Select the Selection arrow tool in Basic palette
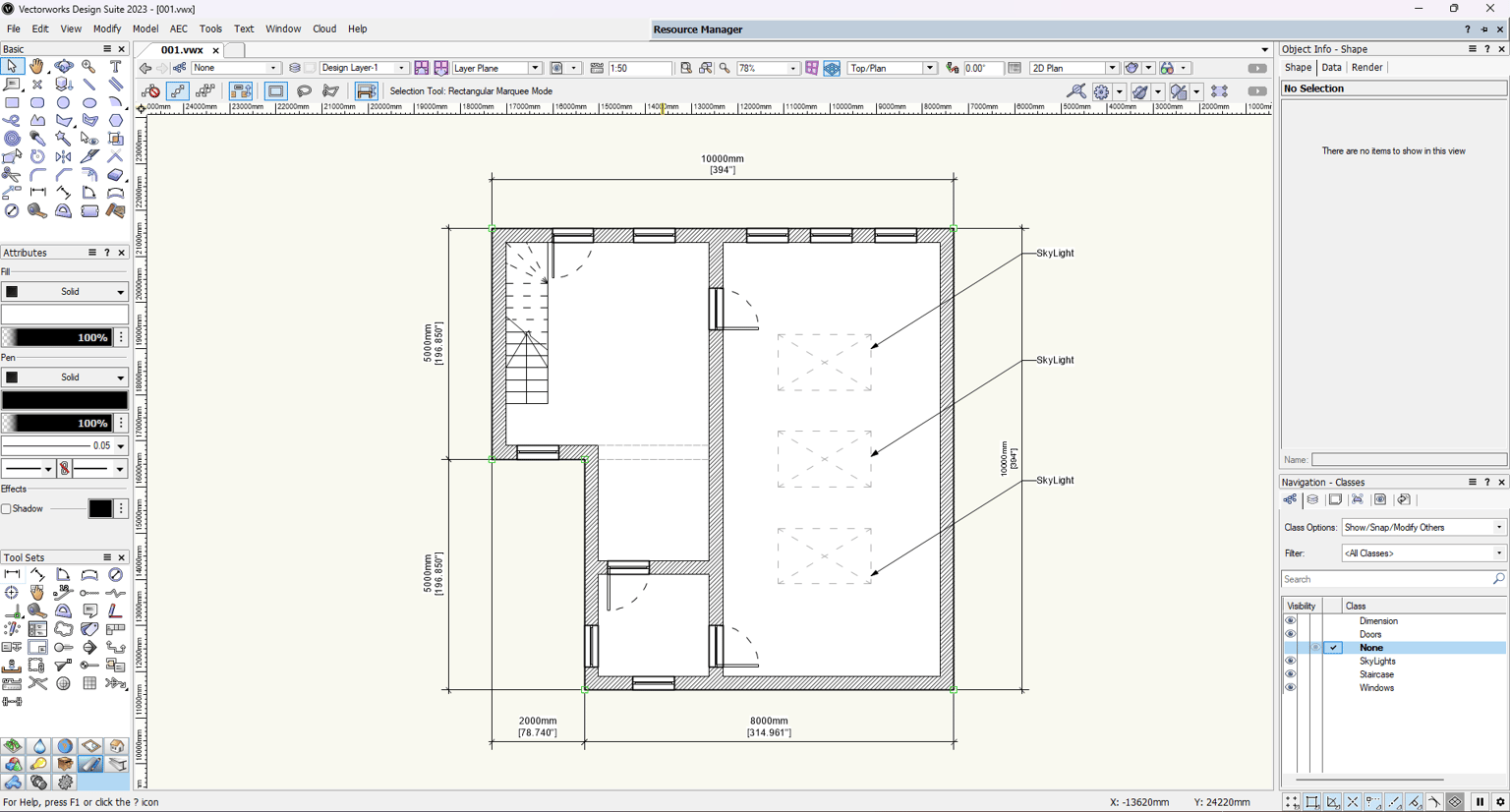The height and width of the screenshot is (812, 1510). [x=12, y=67]
